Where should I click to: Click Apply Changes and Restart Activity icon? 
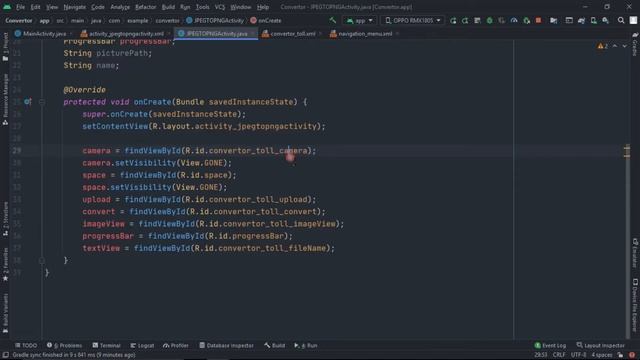(x=465, y=20)
